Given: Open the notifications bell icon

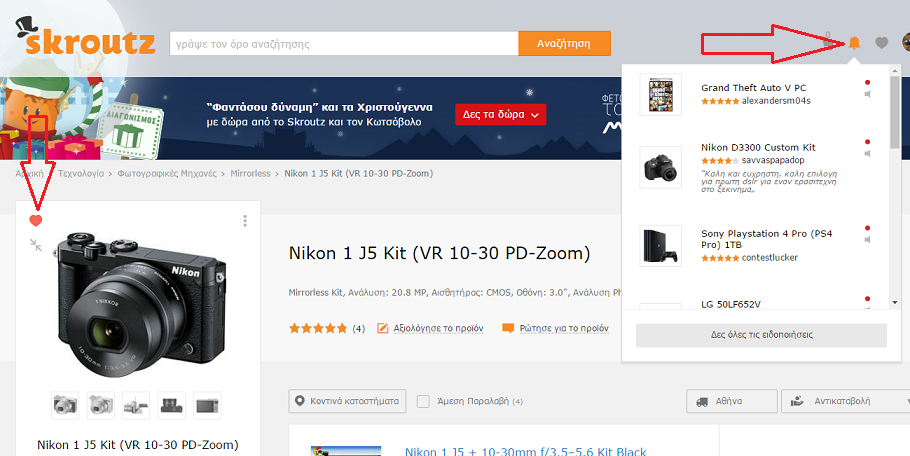Looking at the screenshot, I should [x=854, y=43].
